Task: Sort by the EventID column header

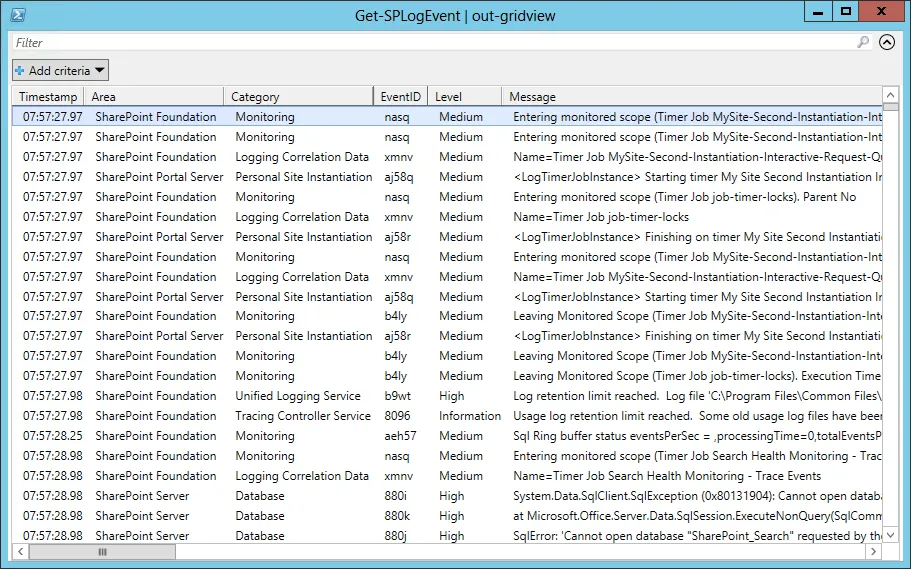Action: [x=401, y=96]
